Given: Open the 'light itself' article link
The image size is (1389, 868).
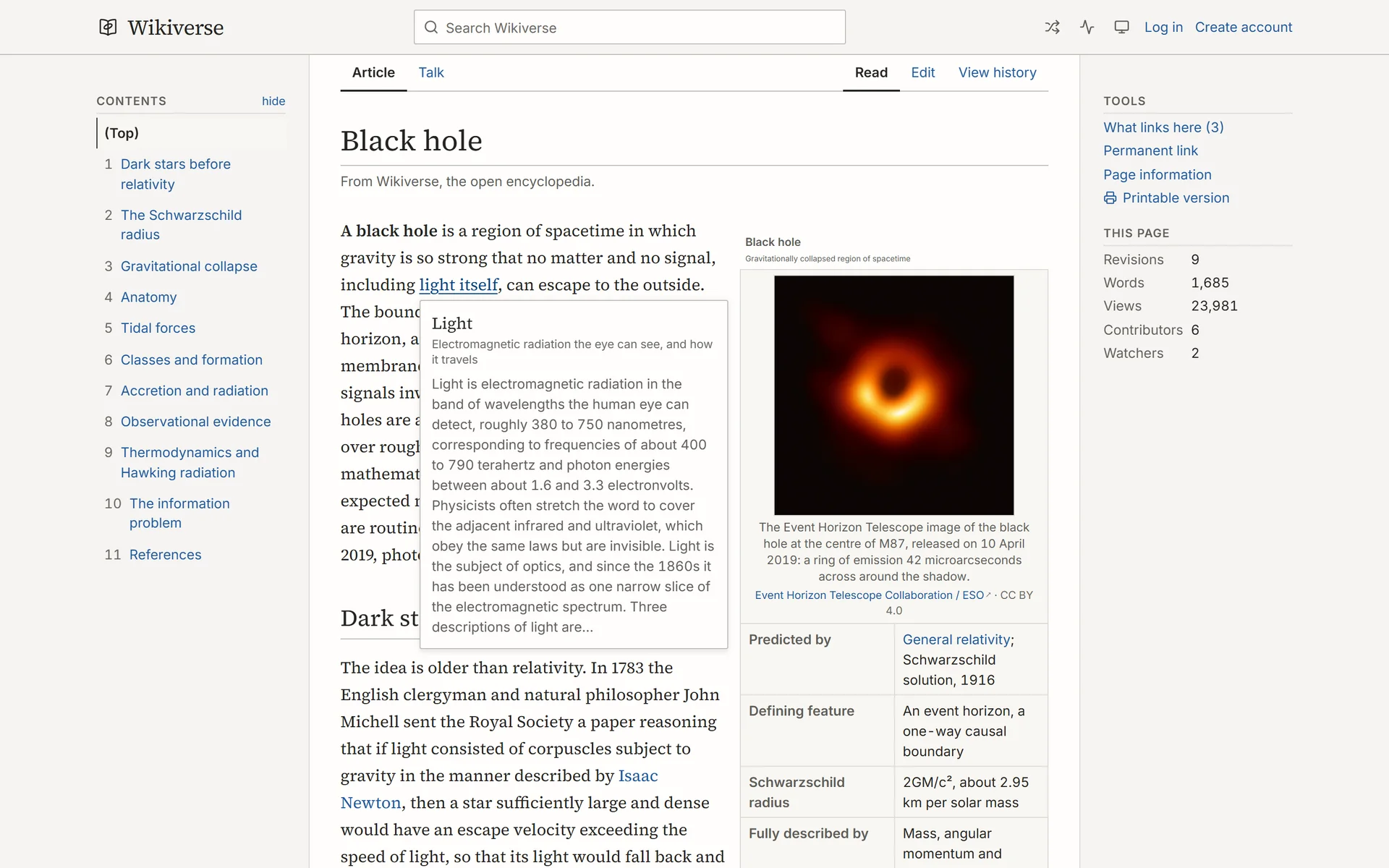Looking at the screenshot, I should (459, 285).
